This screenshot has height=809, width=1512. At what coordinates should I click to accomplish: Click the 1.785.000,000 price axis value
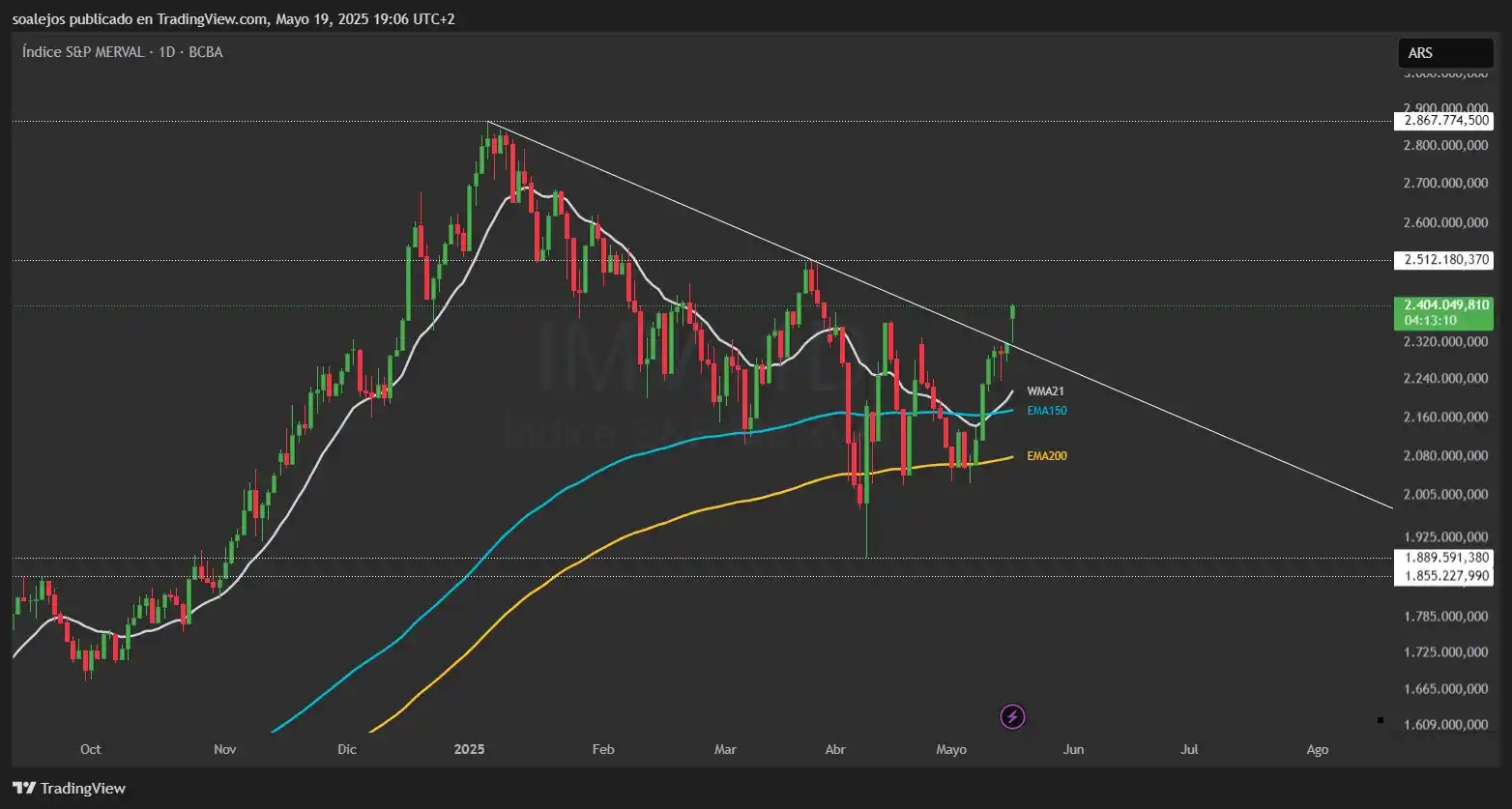[x=1446, y=616]
